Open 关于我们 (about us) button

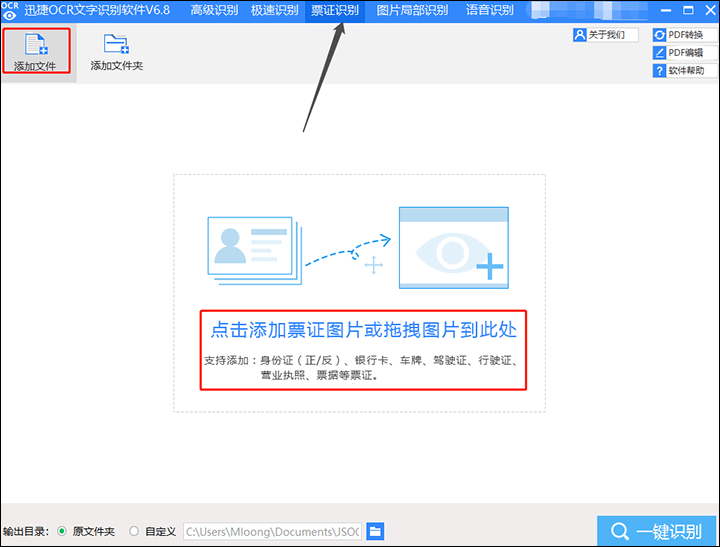[x=605, y=35]
